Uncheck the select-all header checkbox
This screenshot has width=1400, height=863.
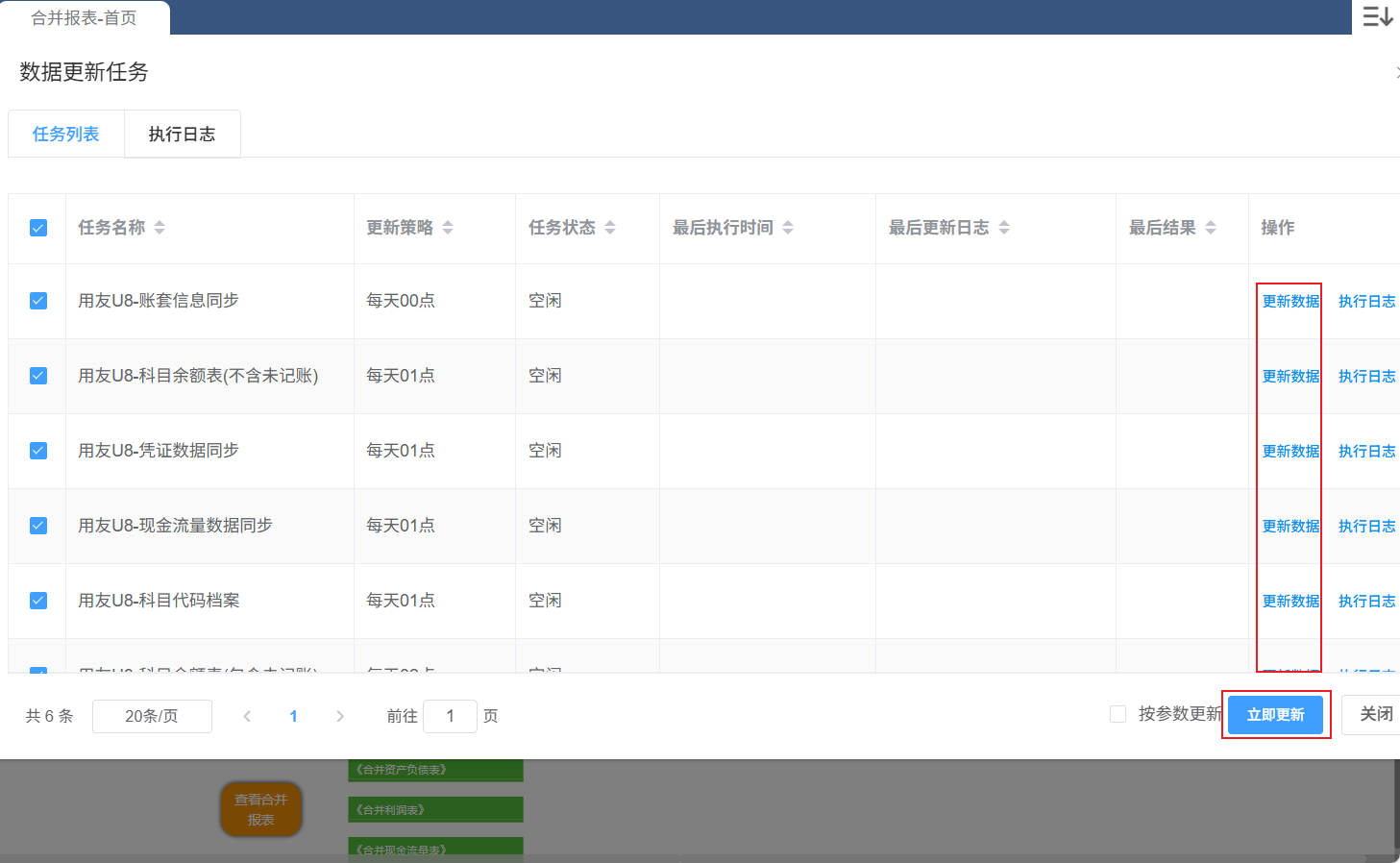(x=38, y=228)
